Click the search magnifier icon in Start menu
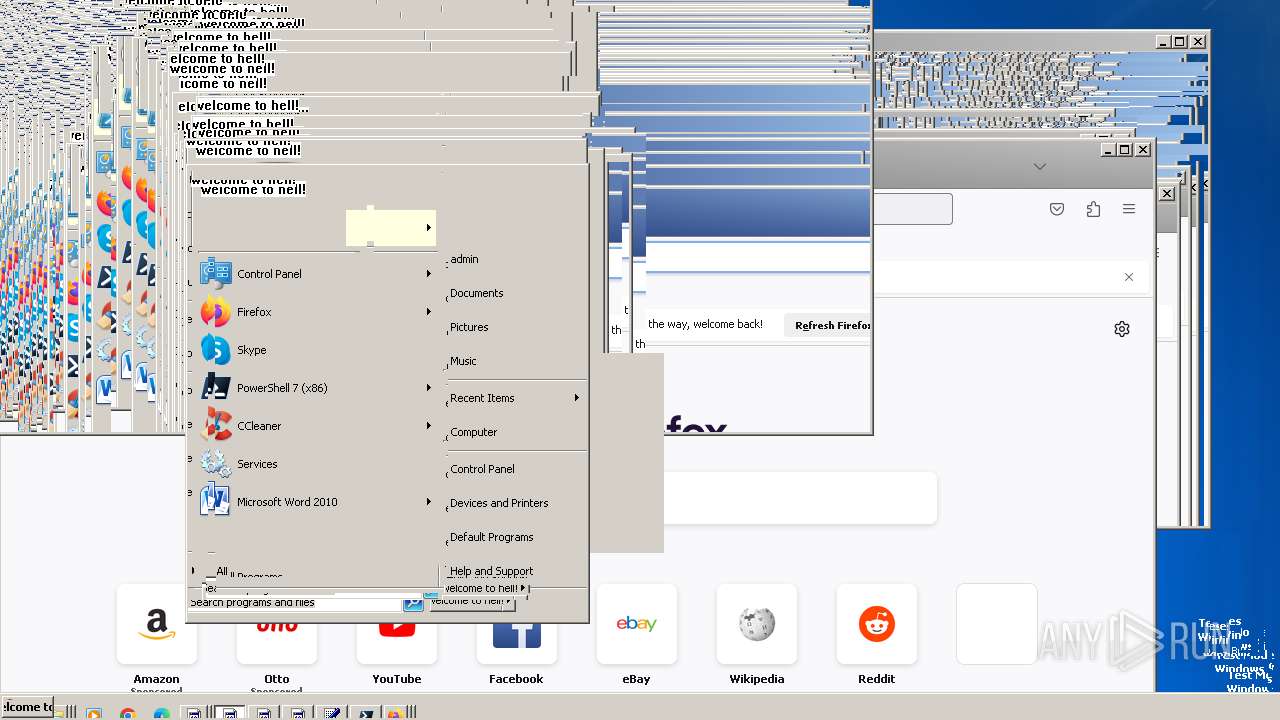Image resolution: width=1280 pixels, height=720 pixels. [413, 603]
